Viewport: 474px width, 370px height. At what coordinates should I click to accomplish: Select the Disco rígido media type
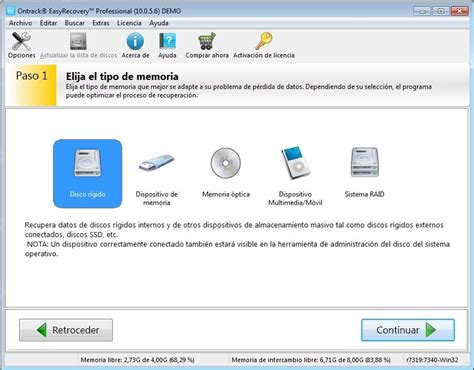88,173
